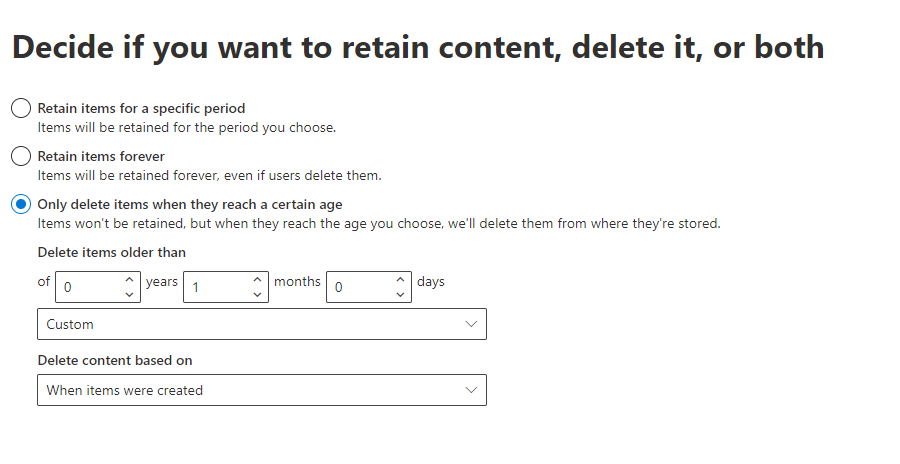Decrease the years value with down arrow

pyautogui.click(x=129, y=294)
